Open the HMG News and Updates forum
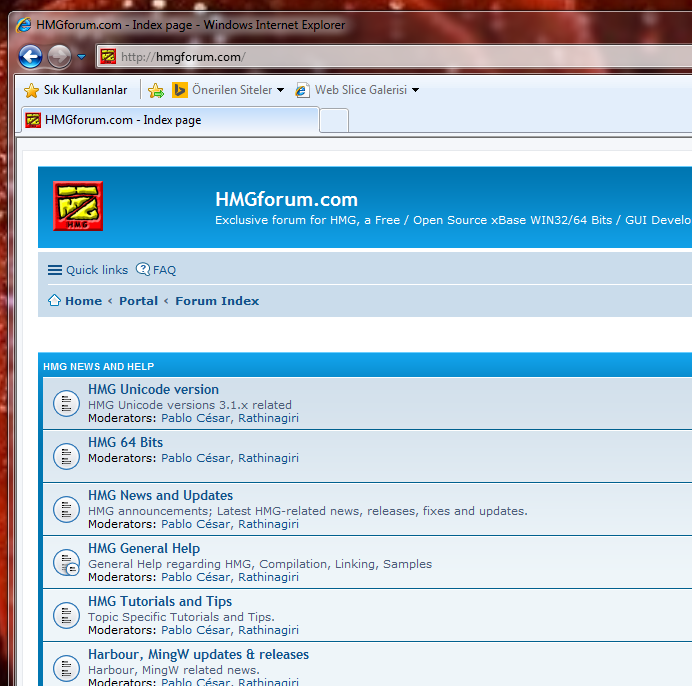Screen dimensions: 692x686 160,495
